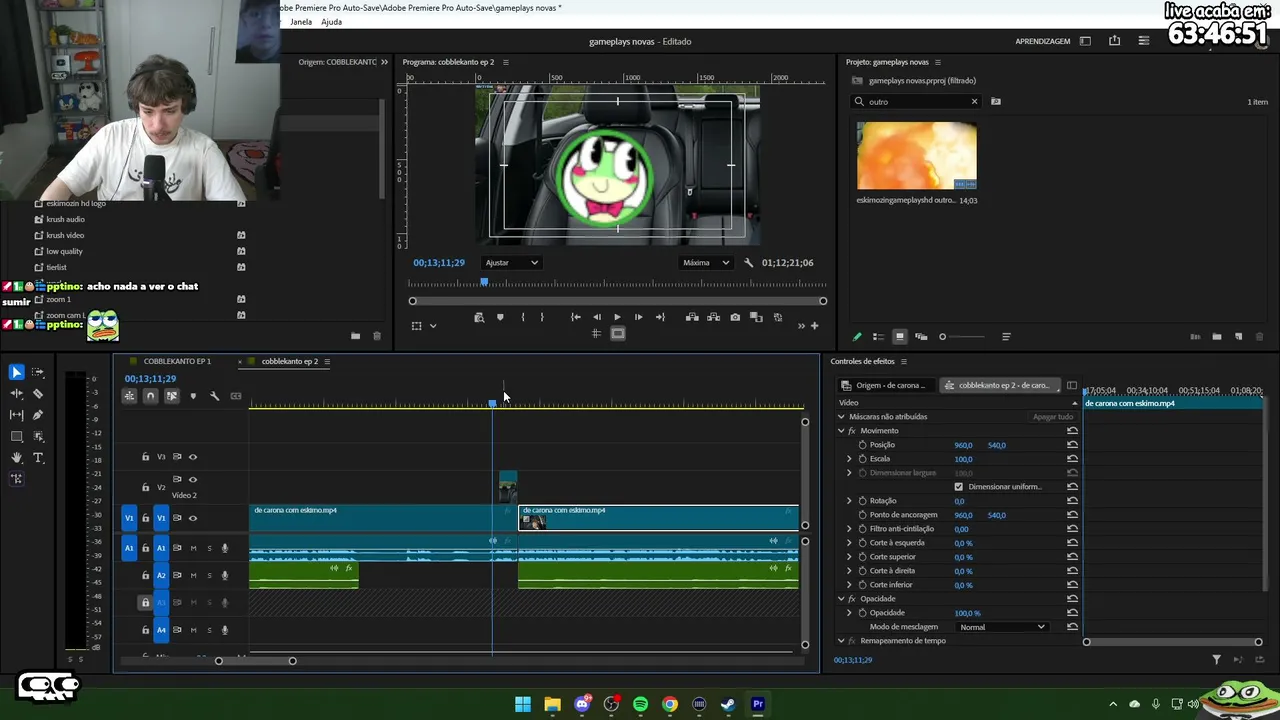
Task: Play the Program monitor preview
Action: click(x=617, y=317)
